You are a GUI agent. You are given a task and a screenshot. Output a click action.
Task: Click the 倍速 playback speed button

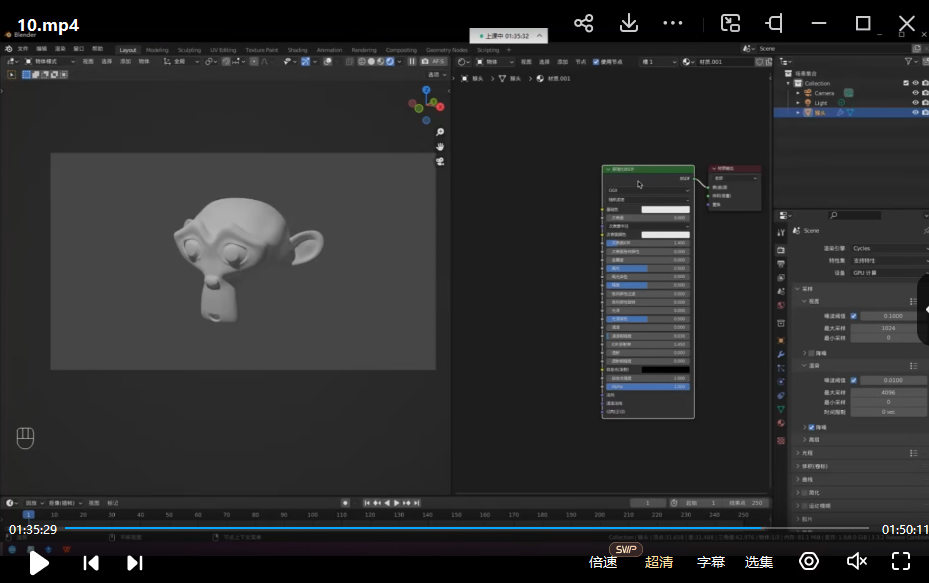click(603, 562)
